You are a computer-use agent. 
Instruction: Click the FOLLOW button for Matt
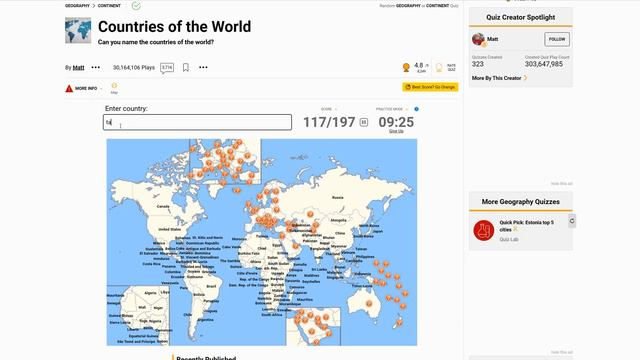pos(557,39)
